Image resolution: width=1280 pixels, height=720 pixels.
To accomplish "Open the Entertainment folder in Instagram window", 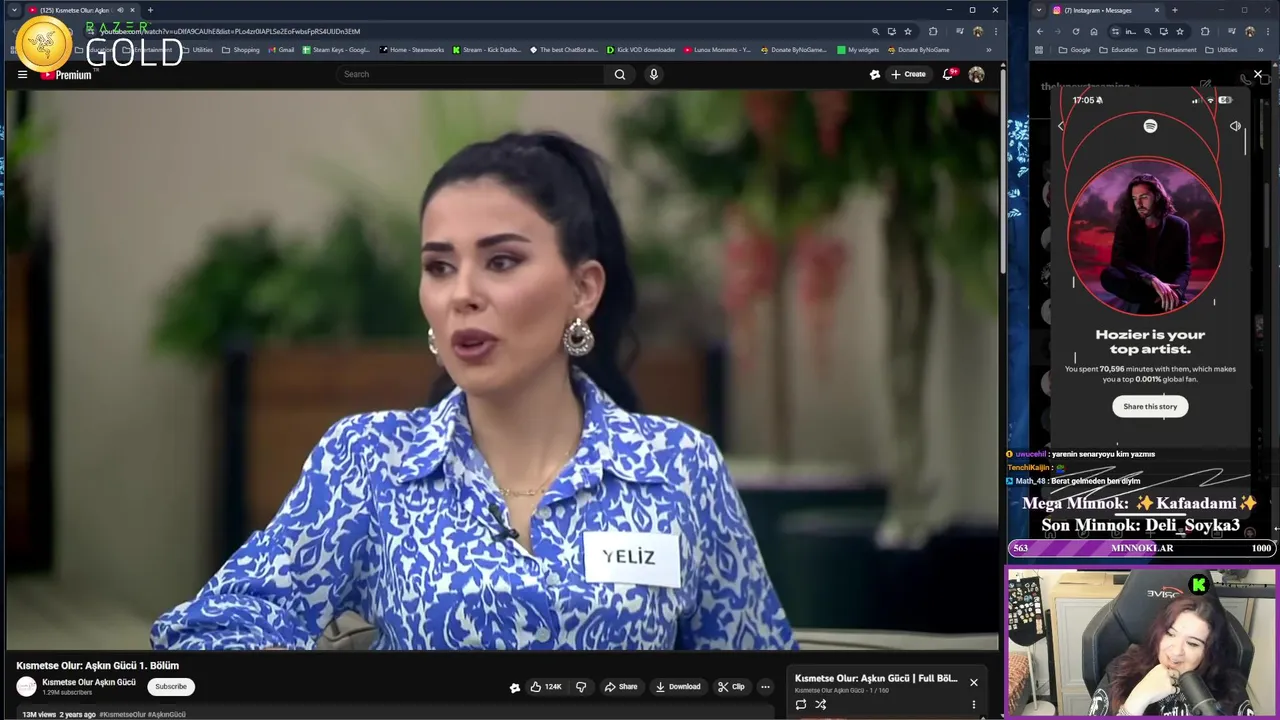I will coord(1172,50).
